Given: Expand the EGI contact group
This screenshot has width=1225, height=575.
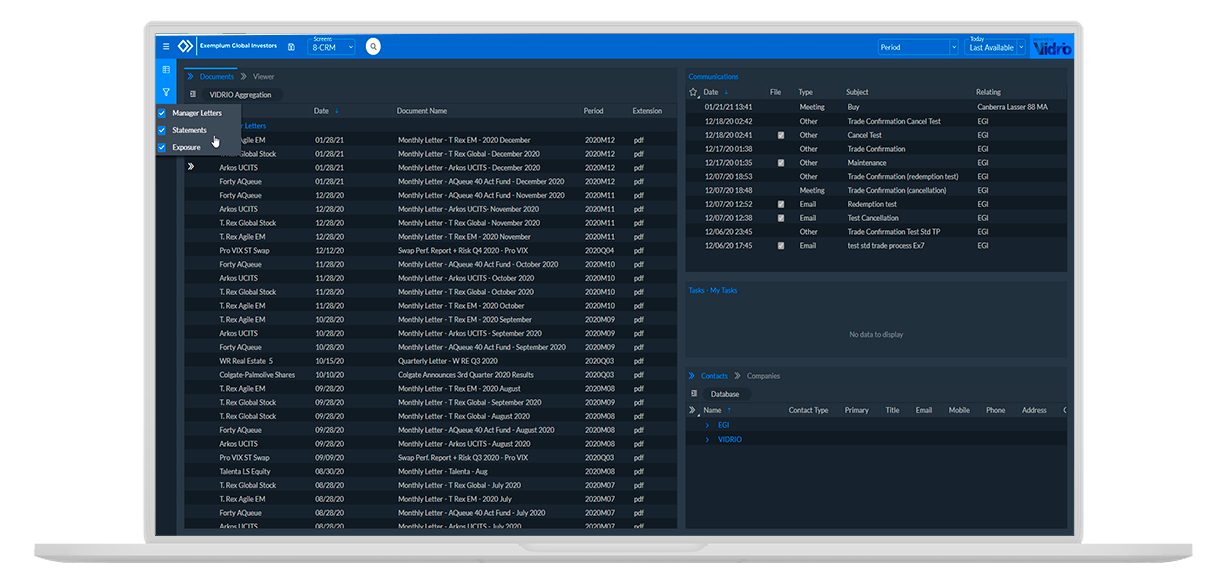Looking at the screenshot, I should point(708,425).
